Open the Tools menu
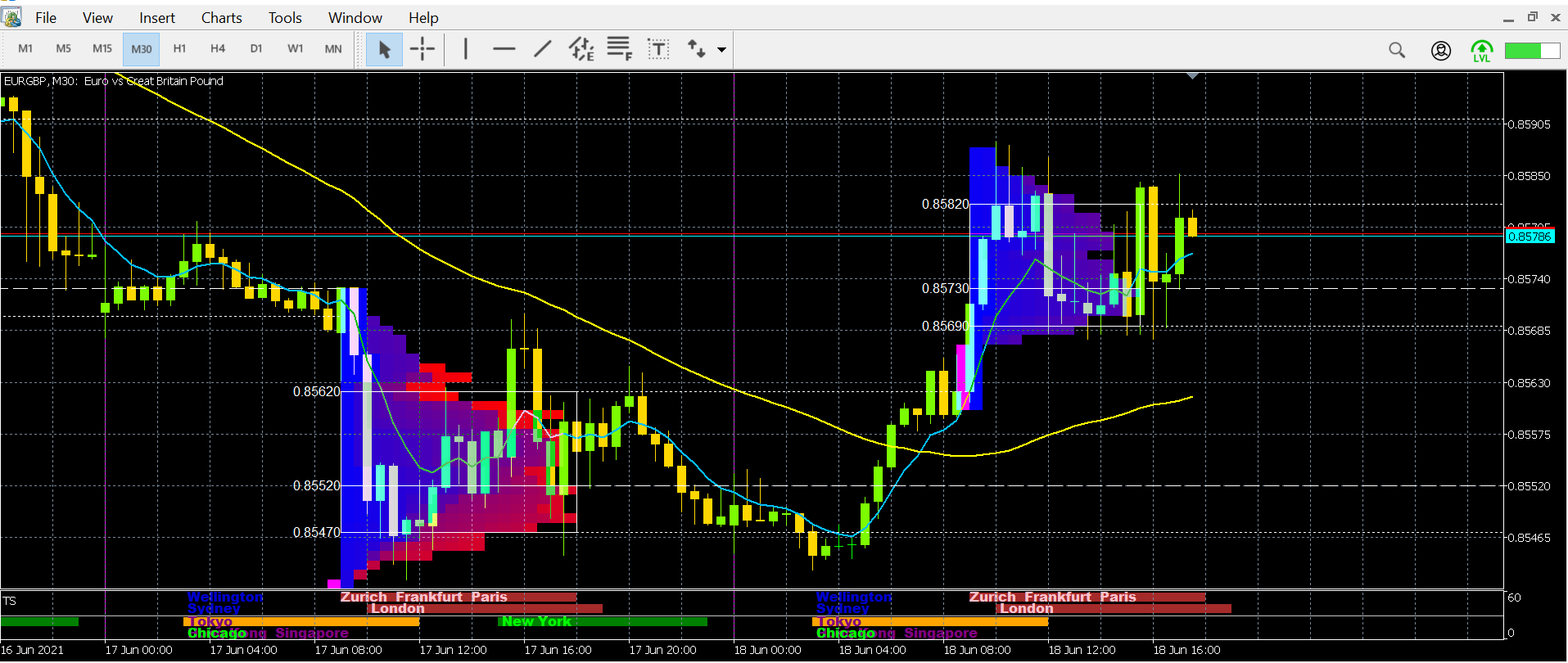Screen dimensions: 1568x663 tap(285, 17)
